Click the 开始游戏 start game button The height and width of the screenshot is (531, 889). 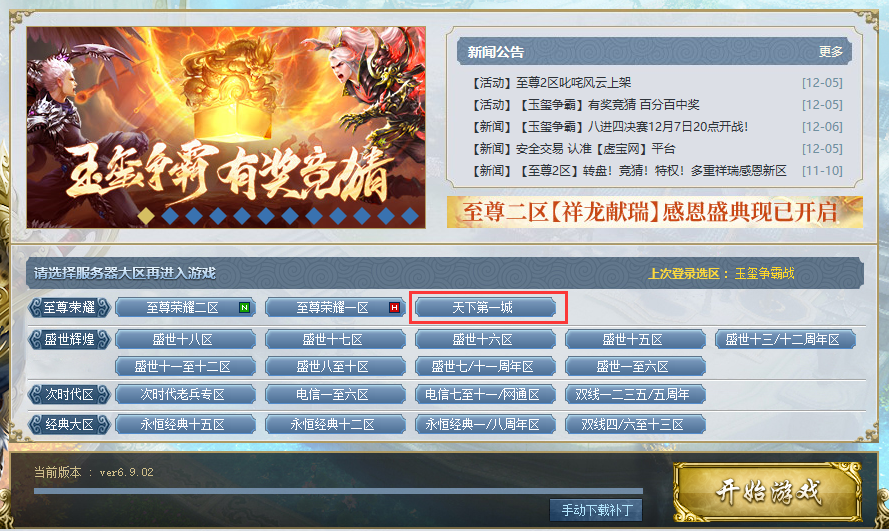768,492
